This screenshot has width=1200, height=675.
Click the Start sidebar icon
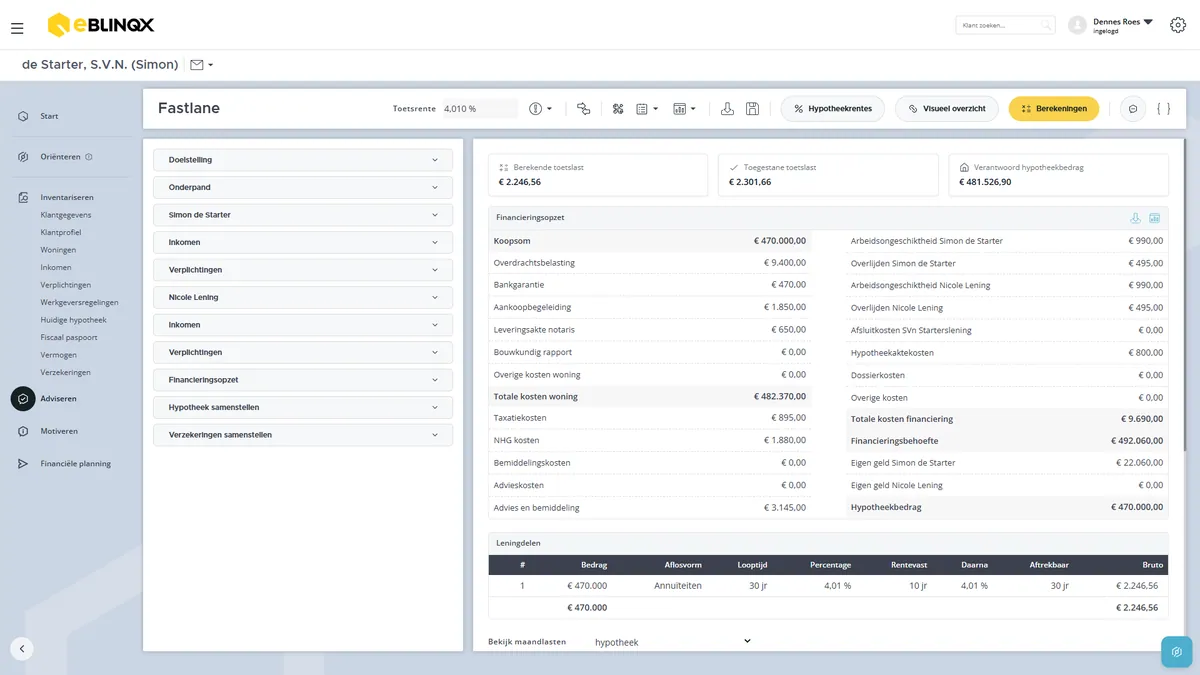(23, 116)
